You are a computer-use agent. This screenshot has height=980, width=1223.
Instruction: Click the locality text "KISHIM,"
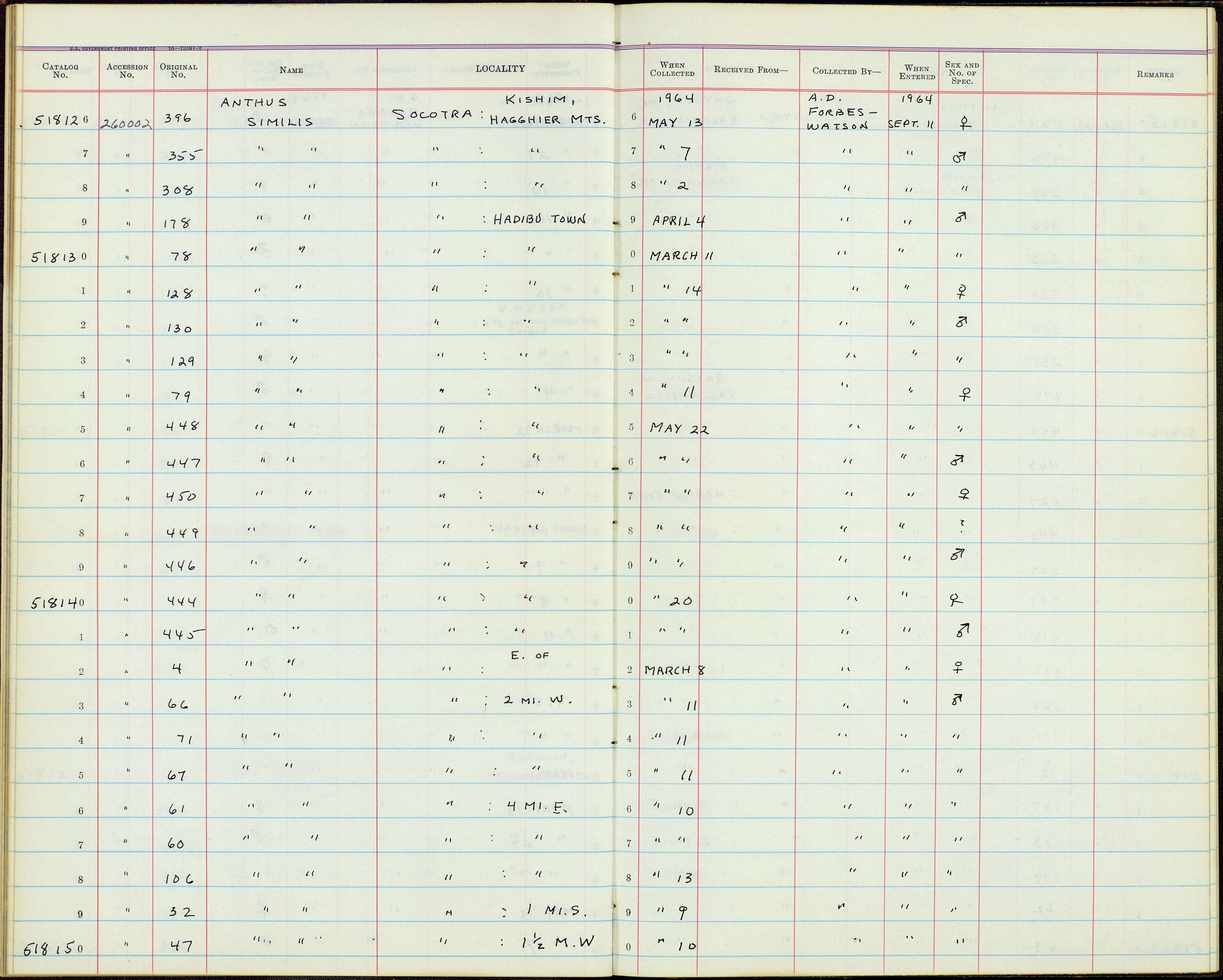[541, 101]
